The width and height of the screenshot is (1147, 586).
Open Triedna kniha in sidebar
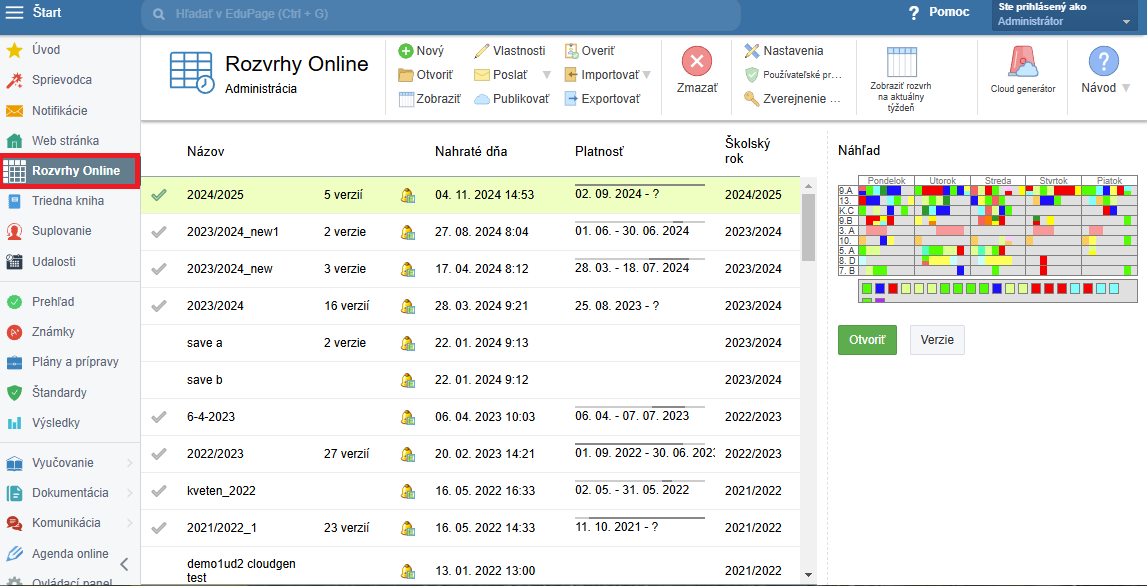pyautogui.click(x=68, y=201)
